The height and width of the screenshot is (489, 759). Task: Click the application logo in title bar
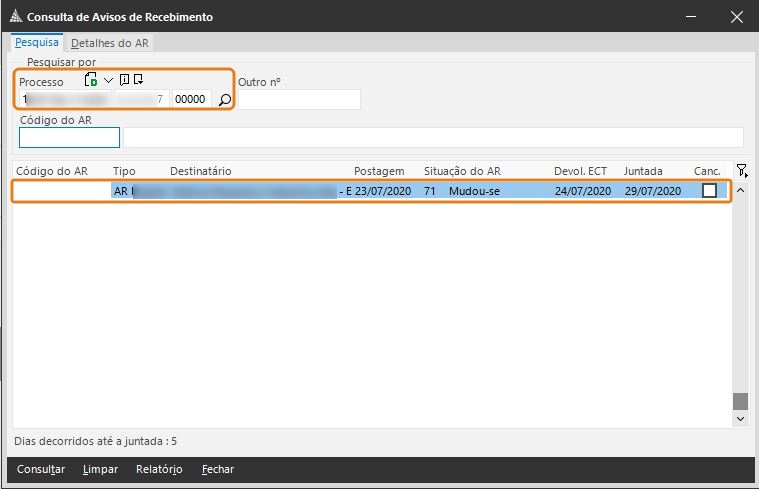[x=13, y=17]
